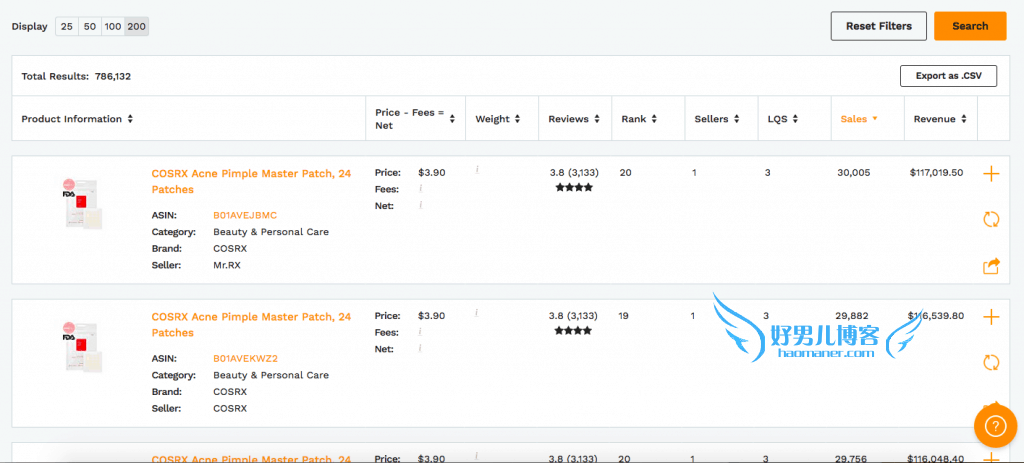
Task: Select rank value 19
Action: click(624, 315)
